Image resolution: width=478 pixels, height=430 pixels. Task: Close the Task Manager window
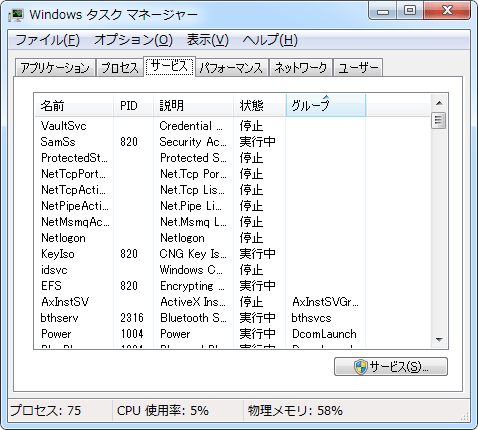click(x=447, y=11)
